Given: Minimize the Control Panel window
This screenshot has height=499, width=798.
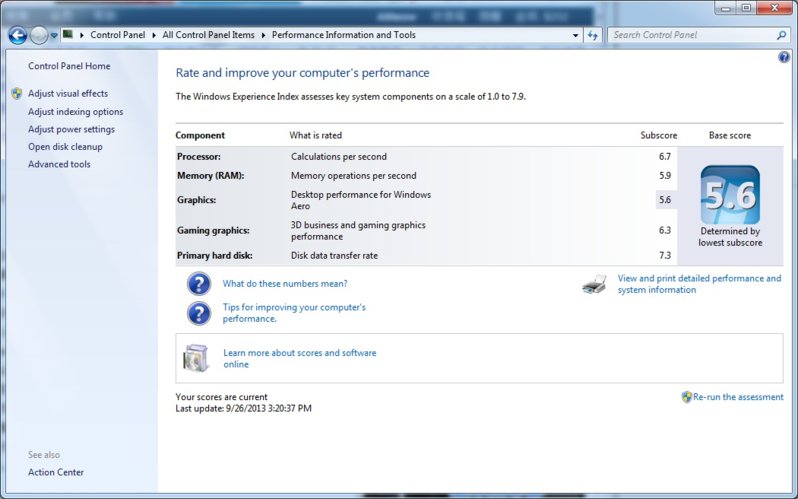Looking at the screenshot, I should pyautogui.click(x=725, y=8).
